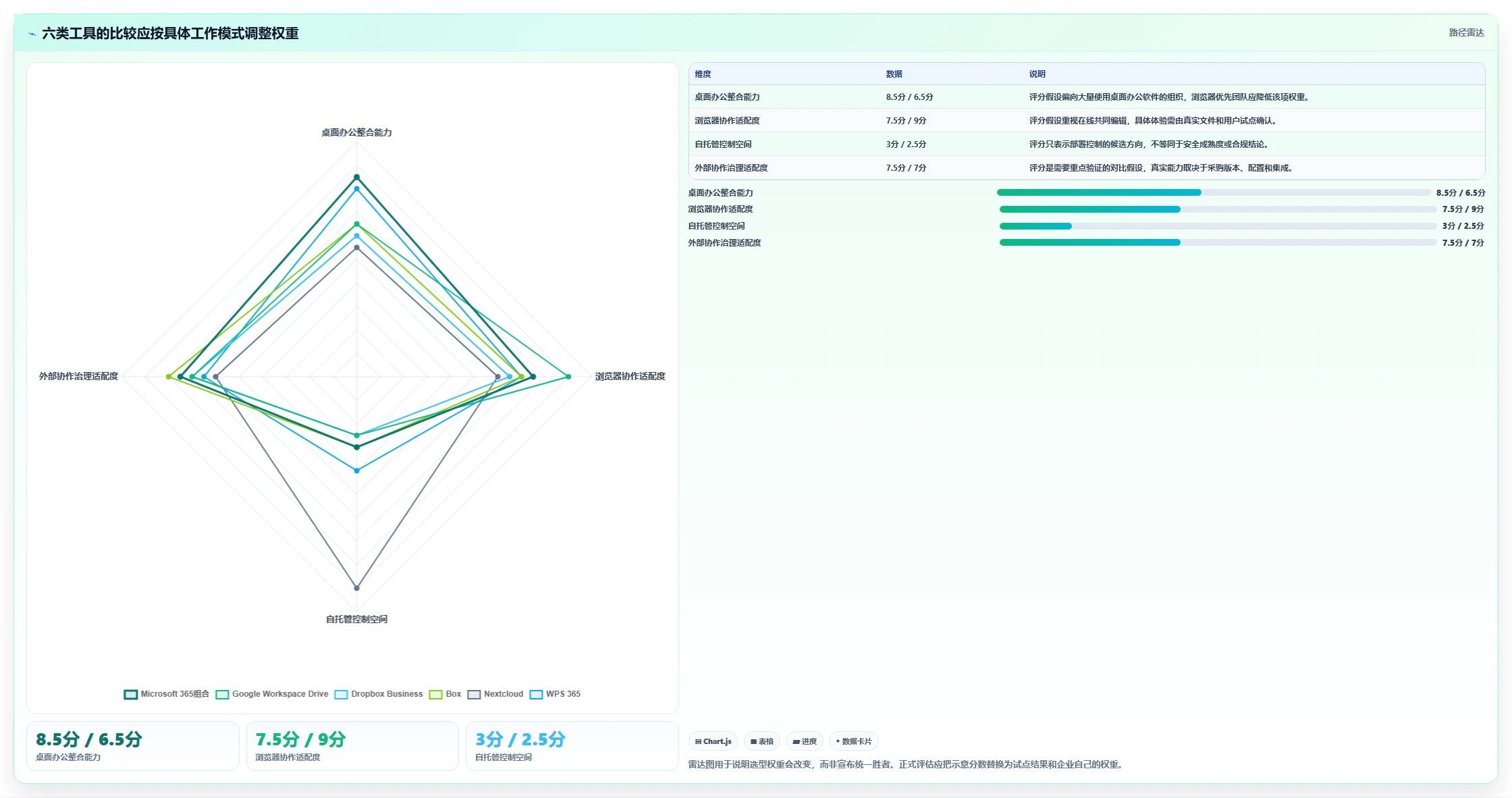Click the Box legend color swatch
The height and width of the screenshot is (798, 1512).
436,695
